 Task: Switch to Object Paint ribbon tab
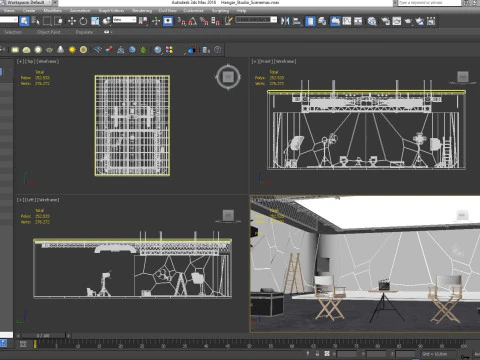[x=49, y=32]
